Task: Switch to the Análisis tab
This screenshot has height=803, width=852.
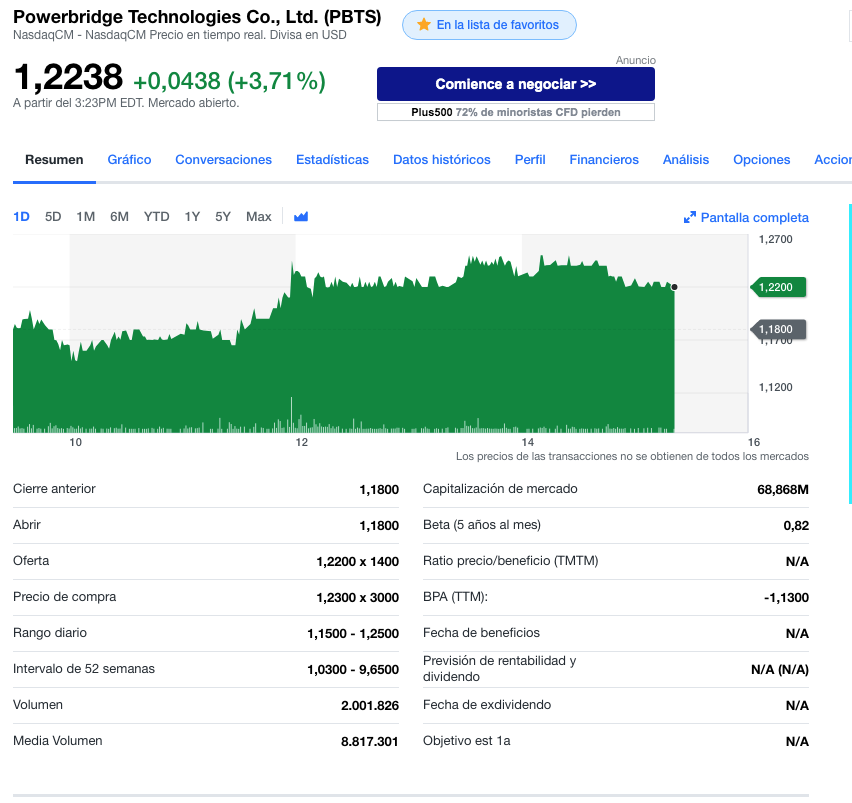Action: (686, 160)
